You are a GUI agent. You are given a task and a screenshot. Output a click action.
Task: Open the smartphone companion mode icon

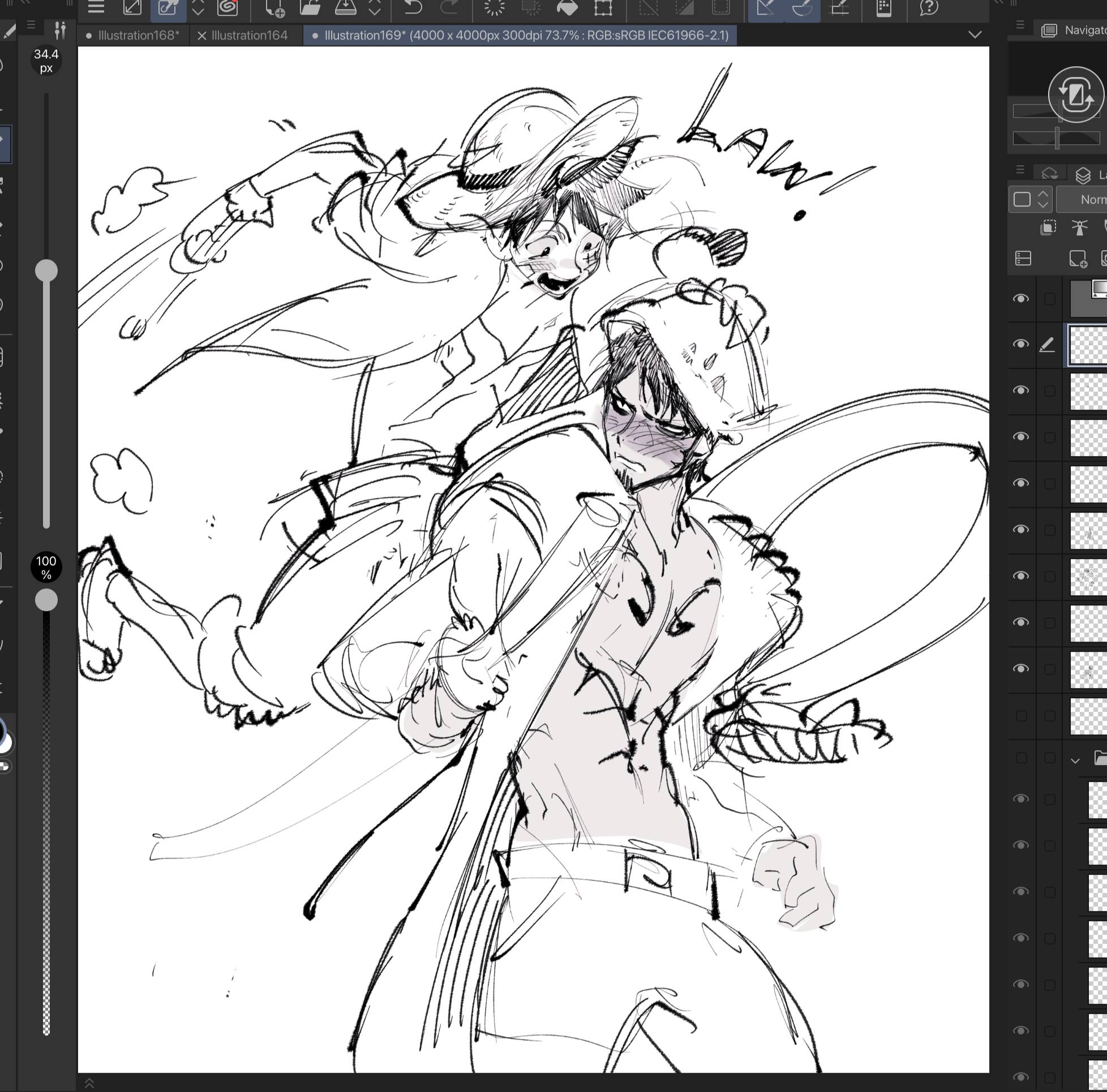pyautogui.click(x=883, y=7)
